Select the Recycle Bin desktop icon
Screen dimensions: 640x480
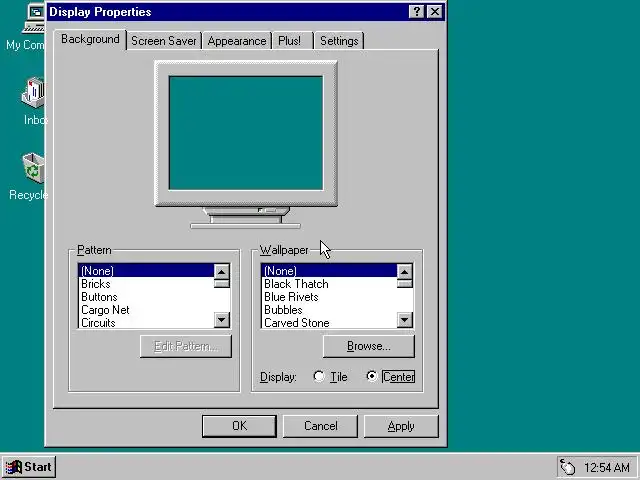pos(33,168)
